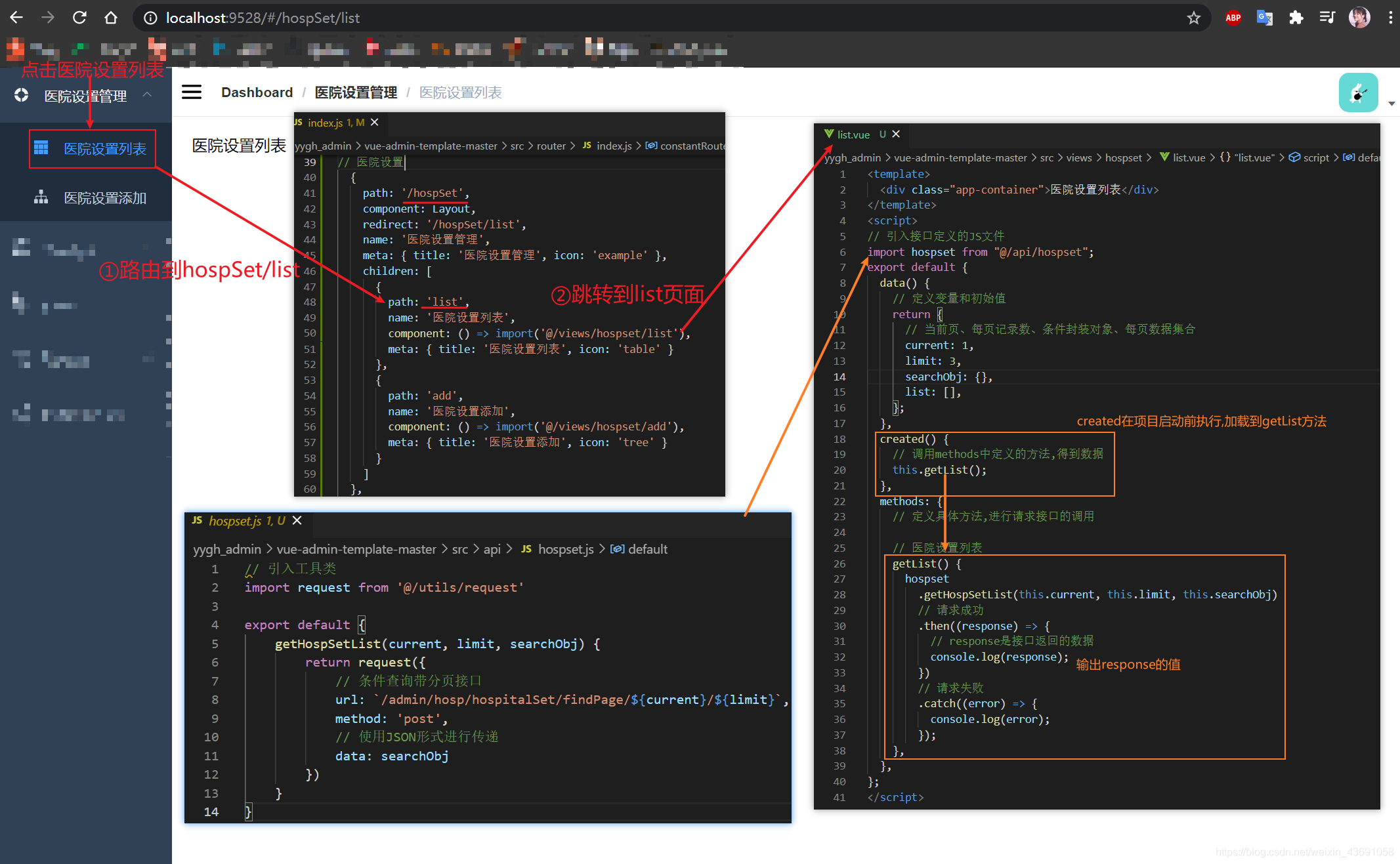1400x864 pixels.
Task: Open the extensions puzzle icon
Action: (1296, 18)
